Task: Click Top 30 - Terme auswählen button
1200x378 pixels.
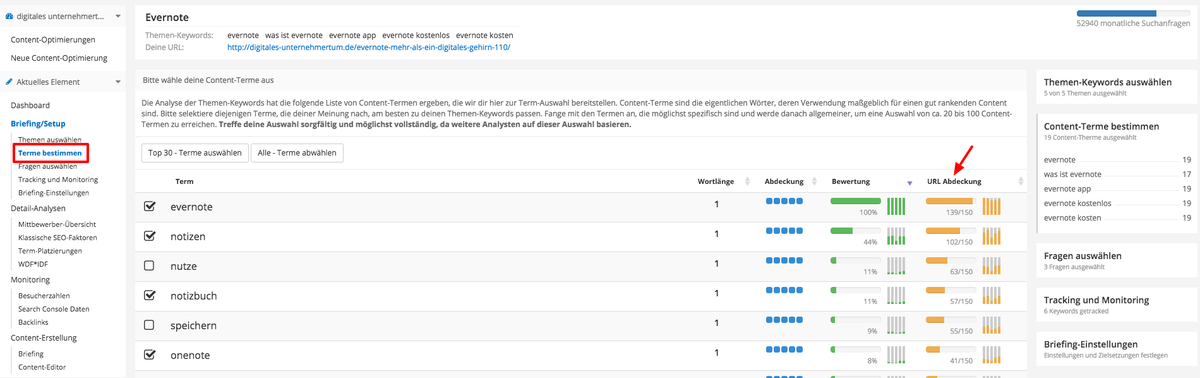Action: click(194, 153)
